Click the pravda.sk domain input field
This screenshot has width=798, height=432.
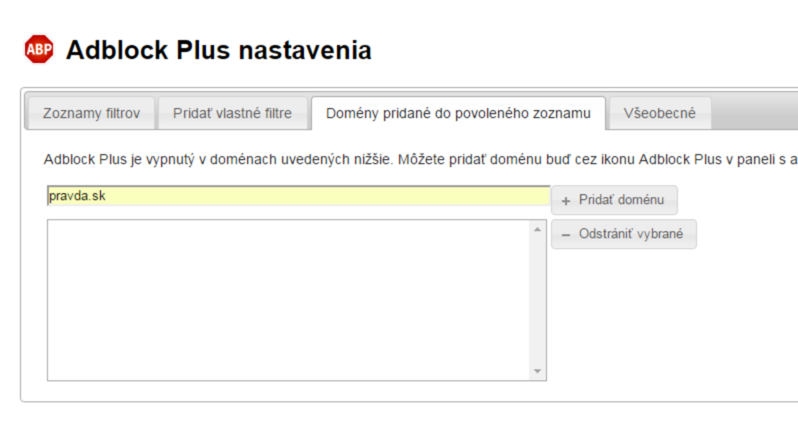pos(299,196)
